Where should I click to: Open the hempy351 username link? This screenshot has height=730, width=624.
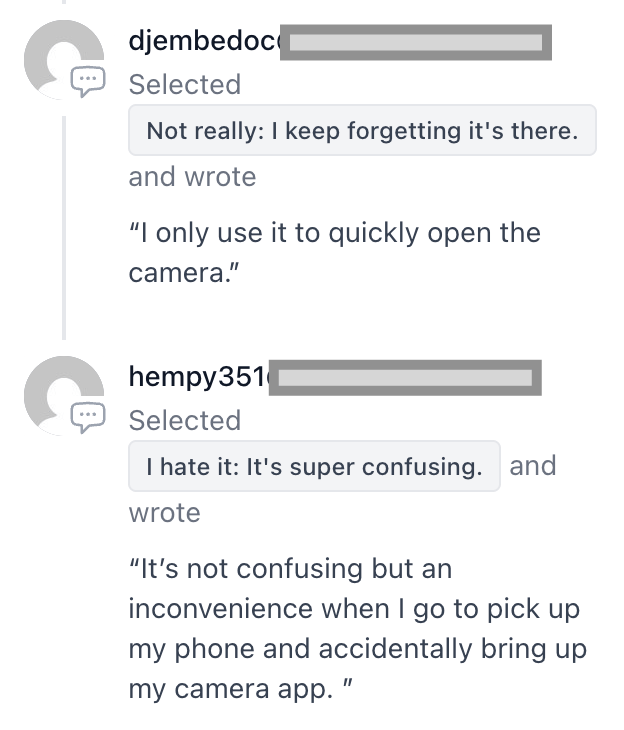coord(199,376)
